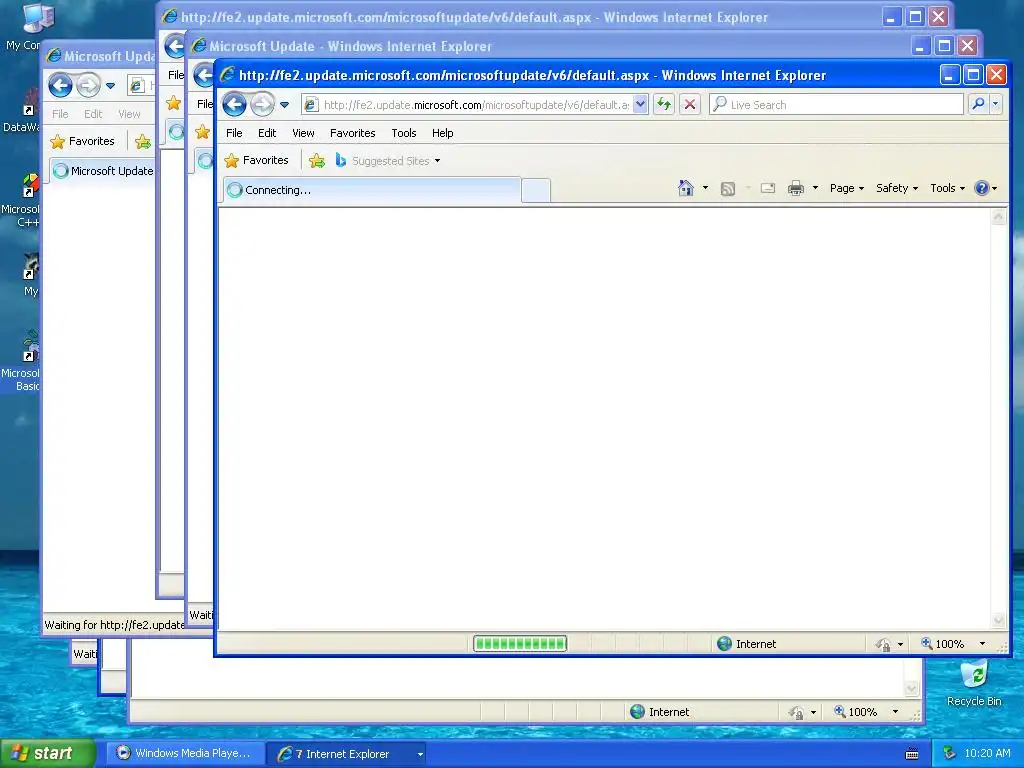This screenshot has width=1024, height=768.
Task: Open View menu in leftmost Microsoft Update window
Action: pos(129,114)
